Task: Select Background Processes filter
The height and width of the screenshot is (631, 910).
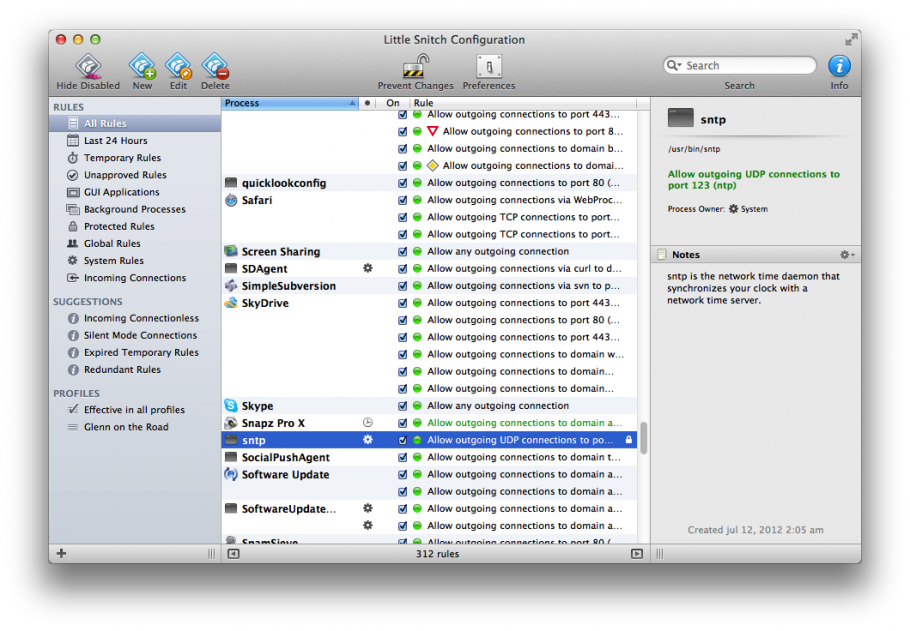Action: pos(135,209)
